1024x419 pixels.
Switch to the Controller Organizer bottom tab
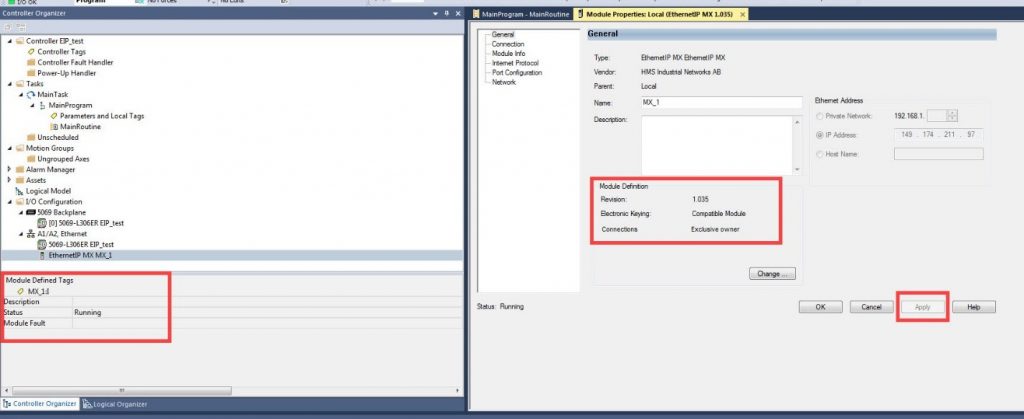click(40, 404)
